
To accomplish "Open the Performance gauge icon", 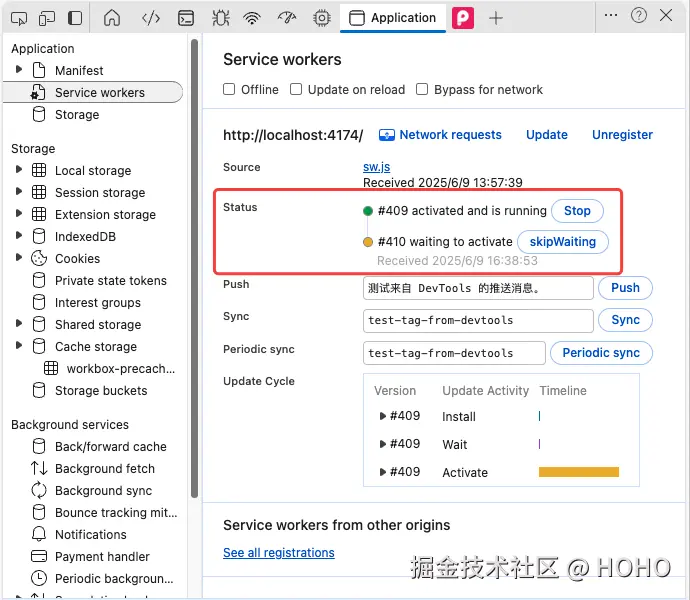I will (287, 18).
